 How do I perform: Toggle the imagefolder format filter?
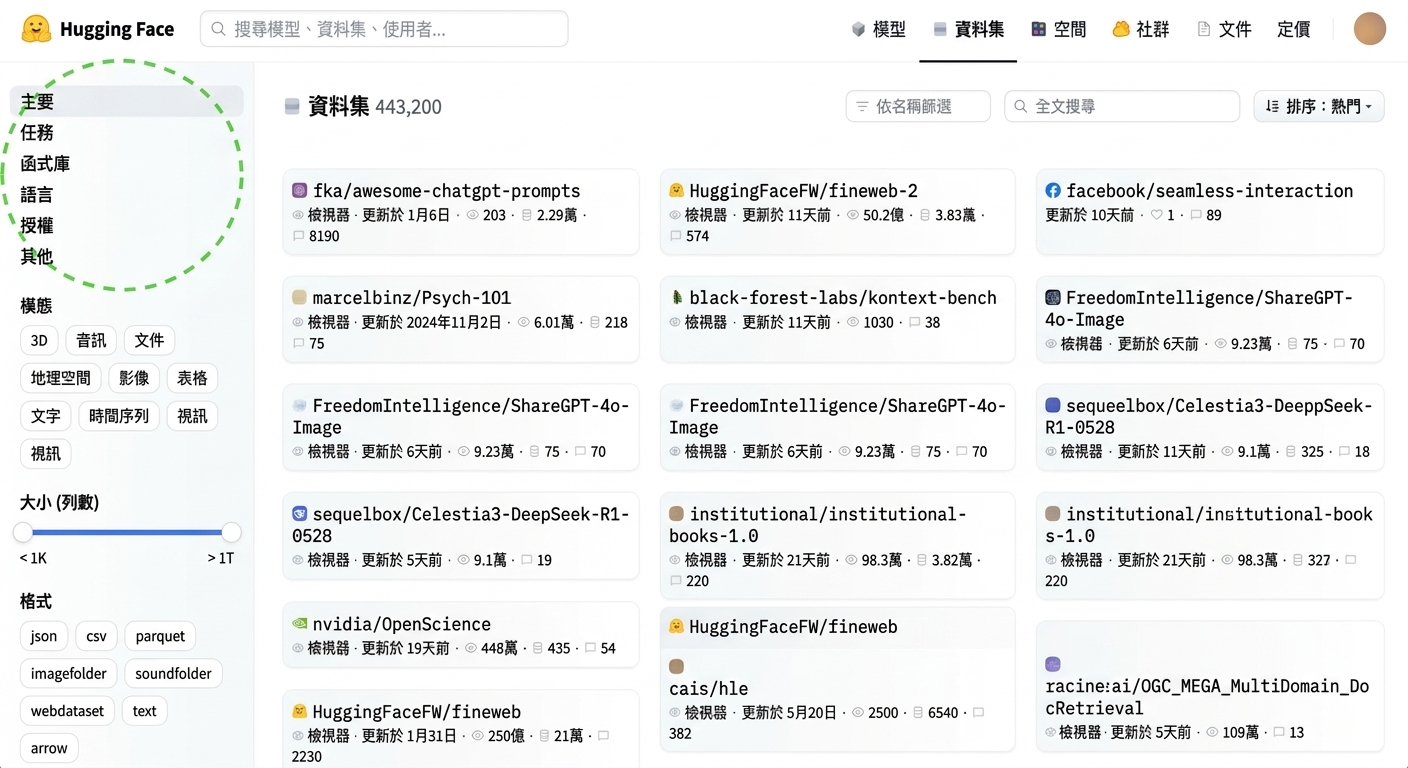[68, 674]
